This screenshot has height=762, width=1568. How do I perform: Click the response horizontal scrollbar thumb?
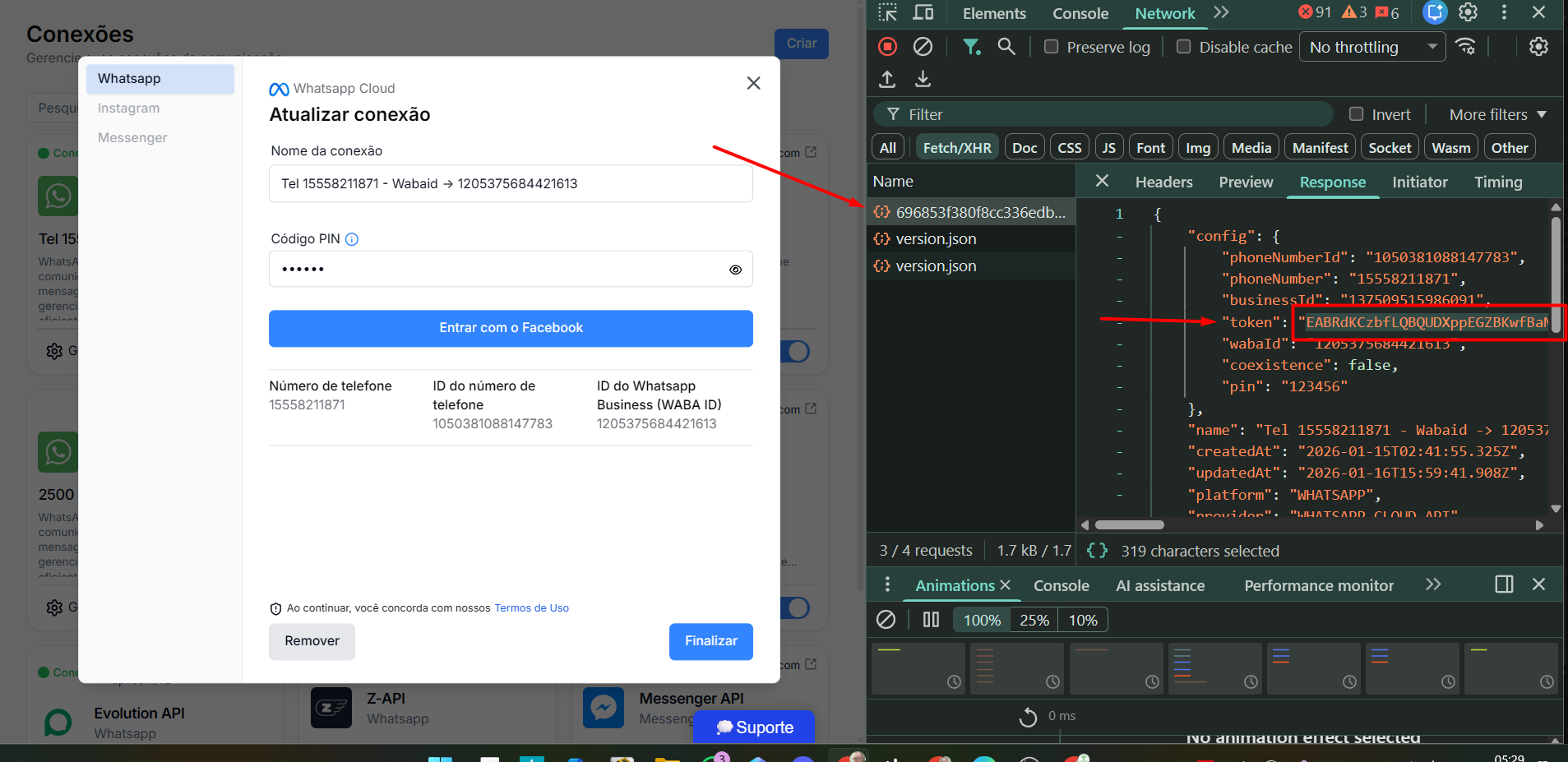click(x=1129, y=524)
